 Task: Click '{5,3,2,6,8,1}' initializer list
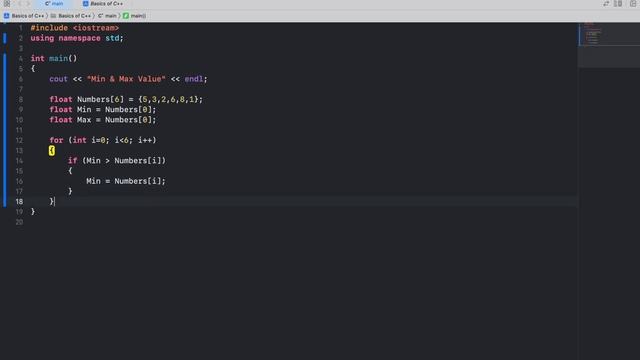pos(168,100)
